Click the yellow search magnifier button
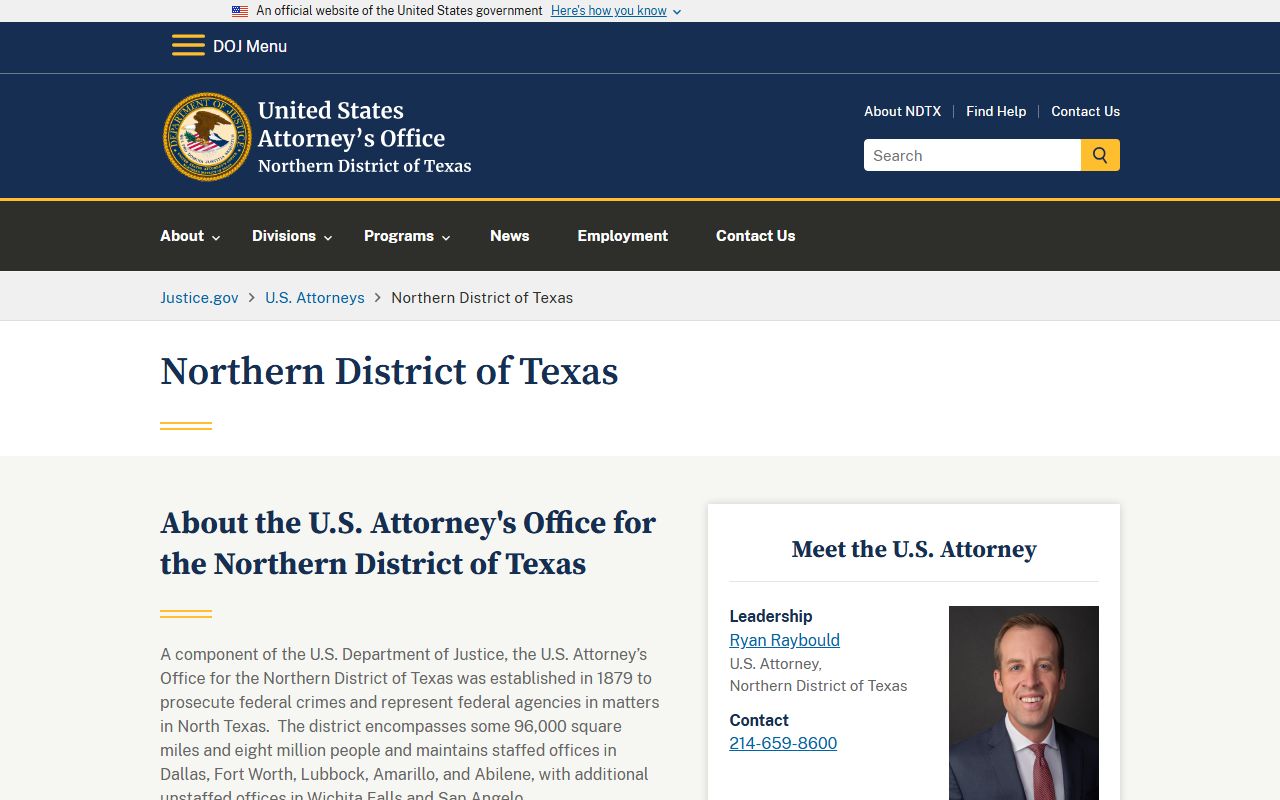 (x=1100, y=155)
